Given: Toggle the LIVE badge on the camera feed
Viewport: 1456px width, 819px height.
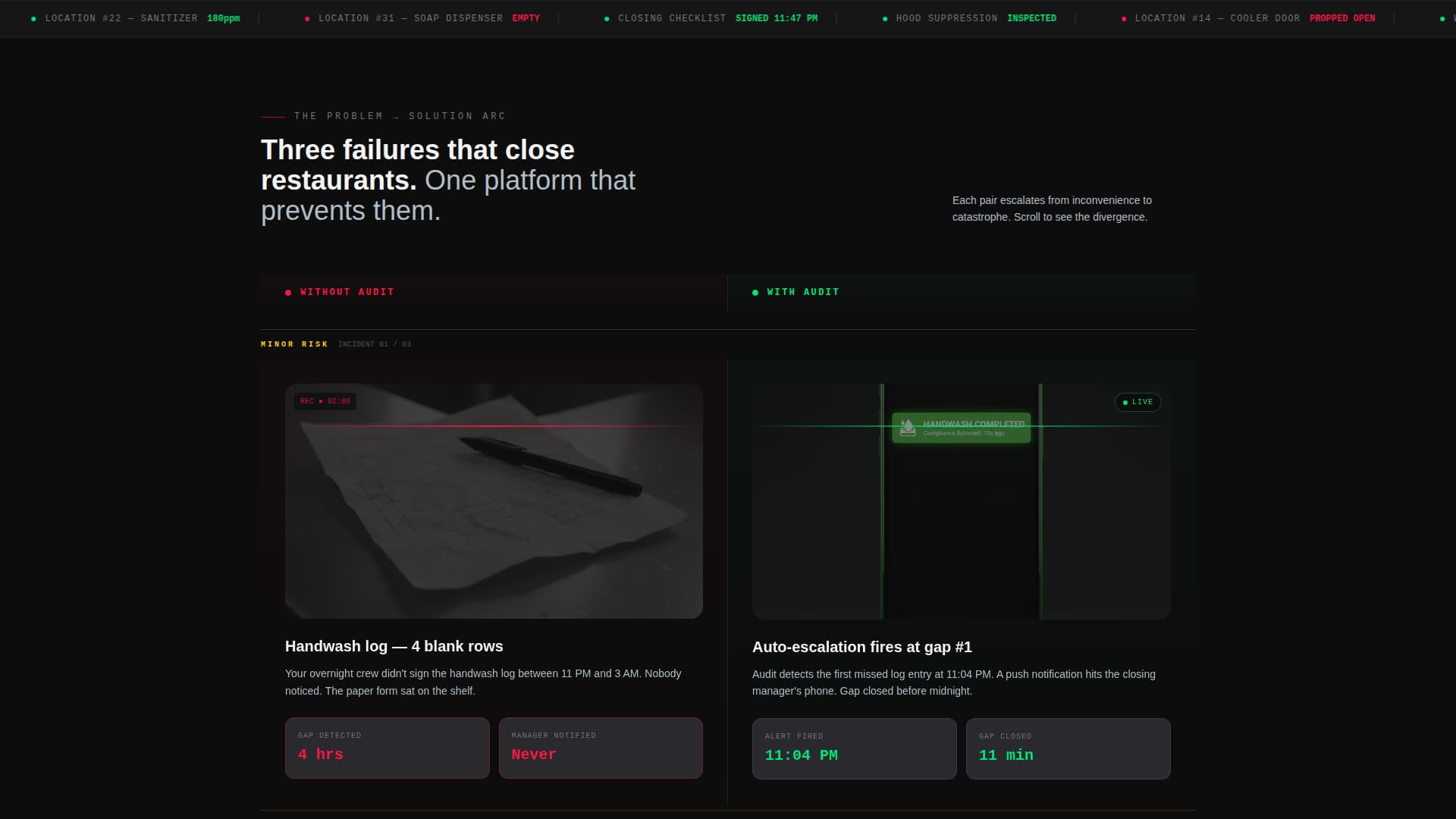Looking at the screenshot, I should pos(1137,402).
